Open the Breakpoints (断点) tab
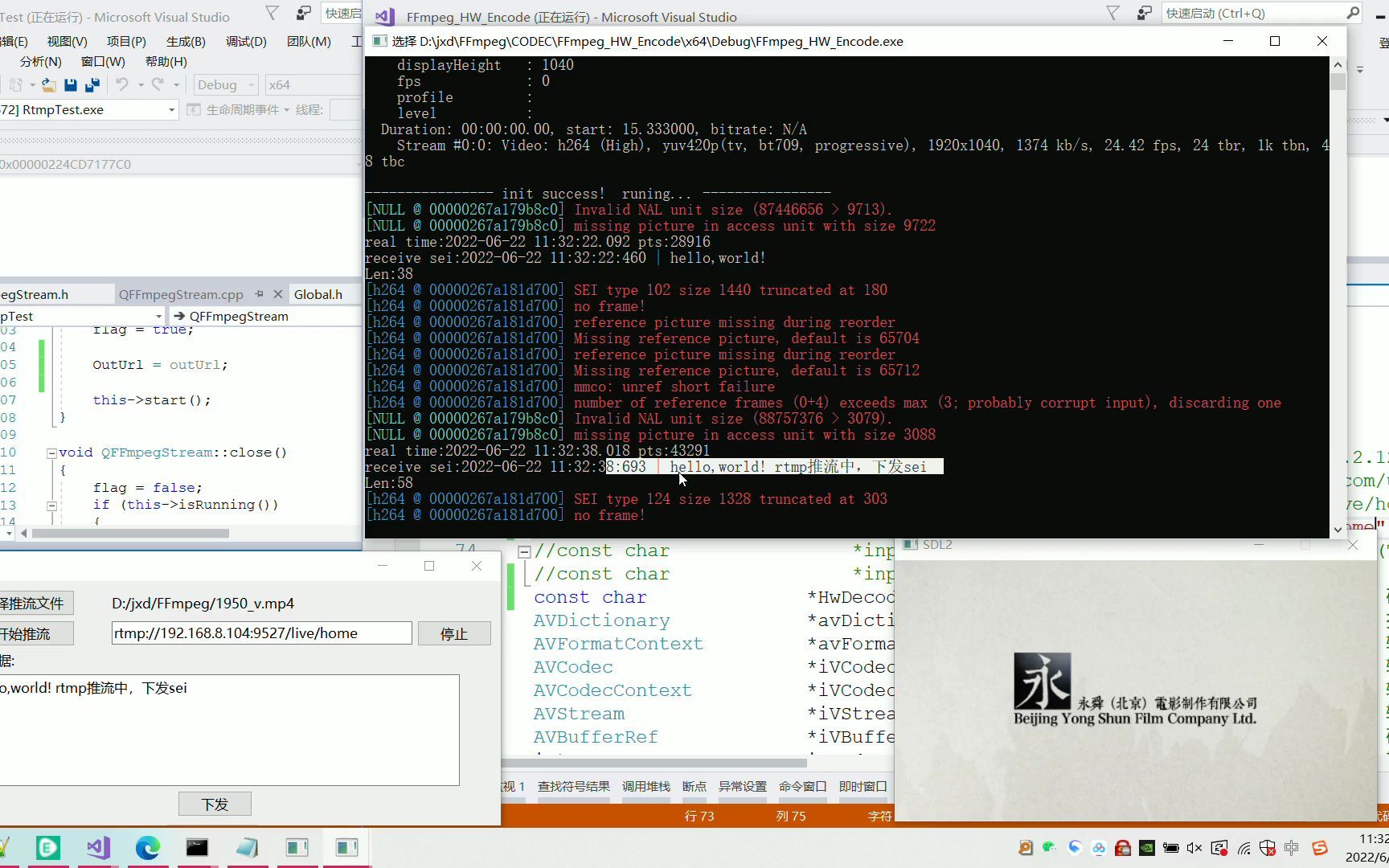This screenshot has width=1389, height=868. click(x=694, y=786)
